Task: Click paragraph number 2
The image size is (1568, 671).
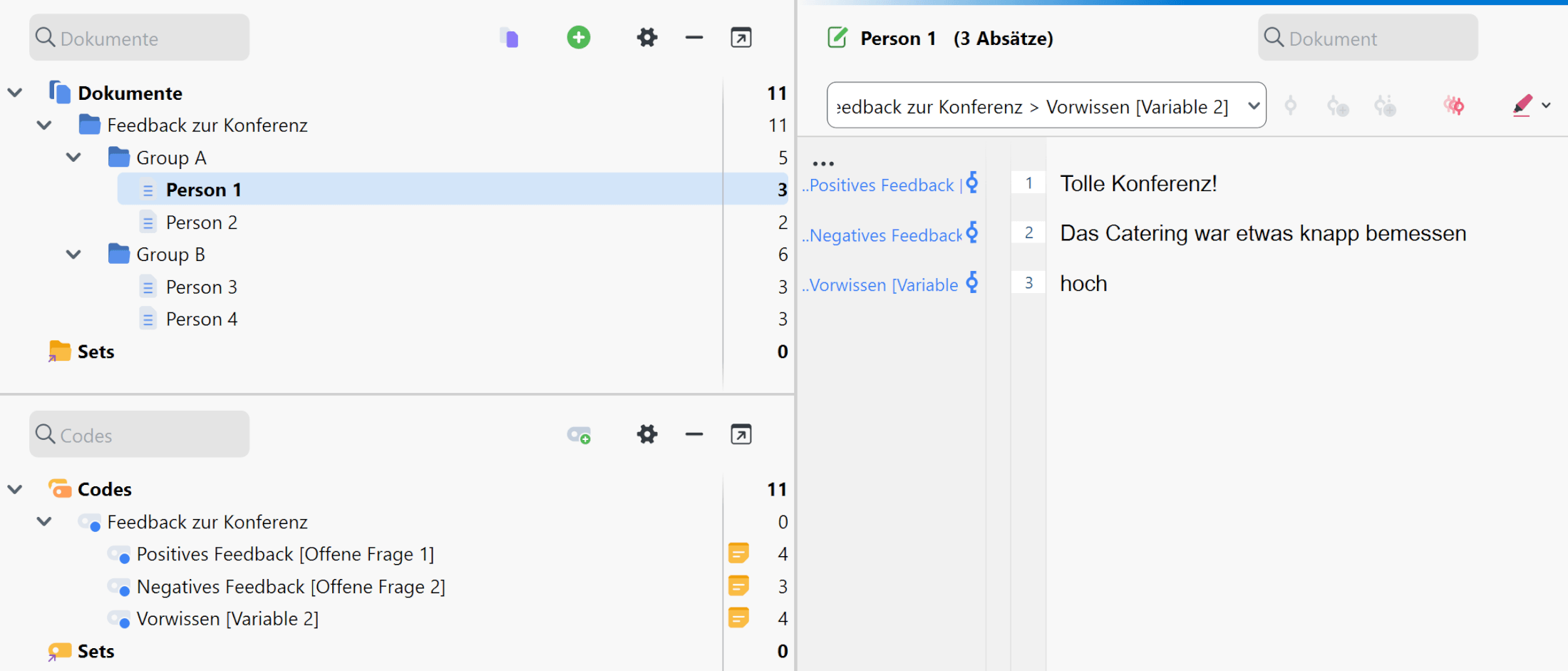Action: [x=1028, y=233]
